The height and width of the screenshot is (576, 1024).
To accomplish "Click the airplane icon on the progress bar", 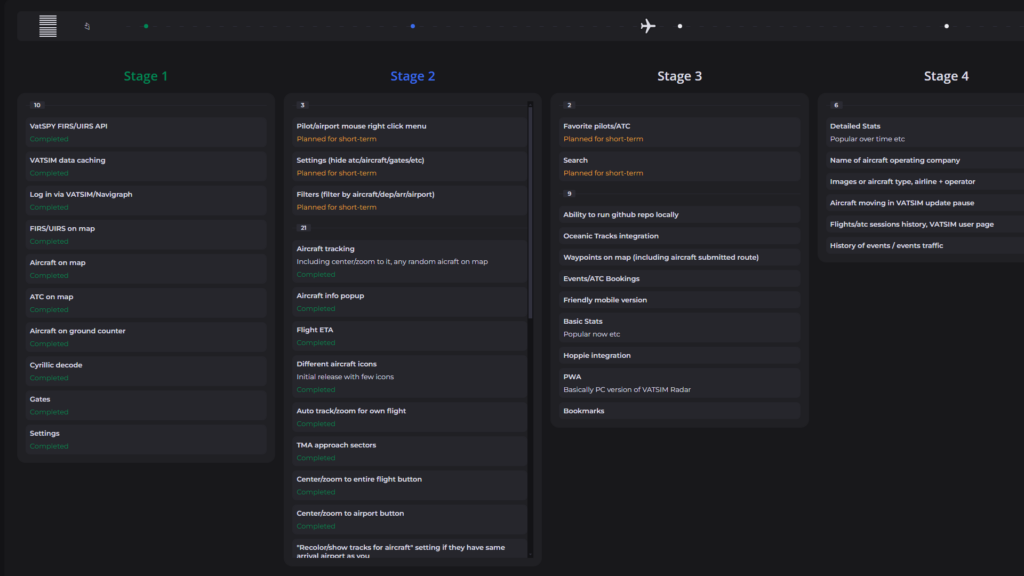I will pyautogui.click(x=648, y=26).
